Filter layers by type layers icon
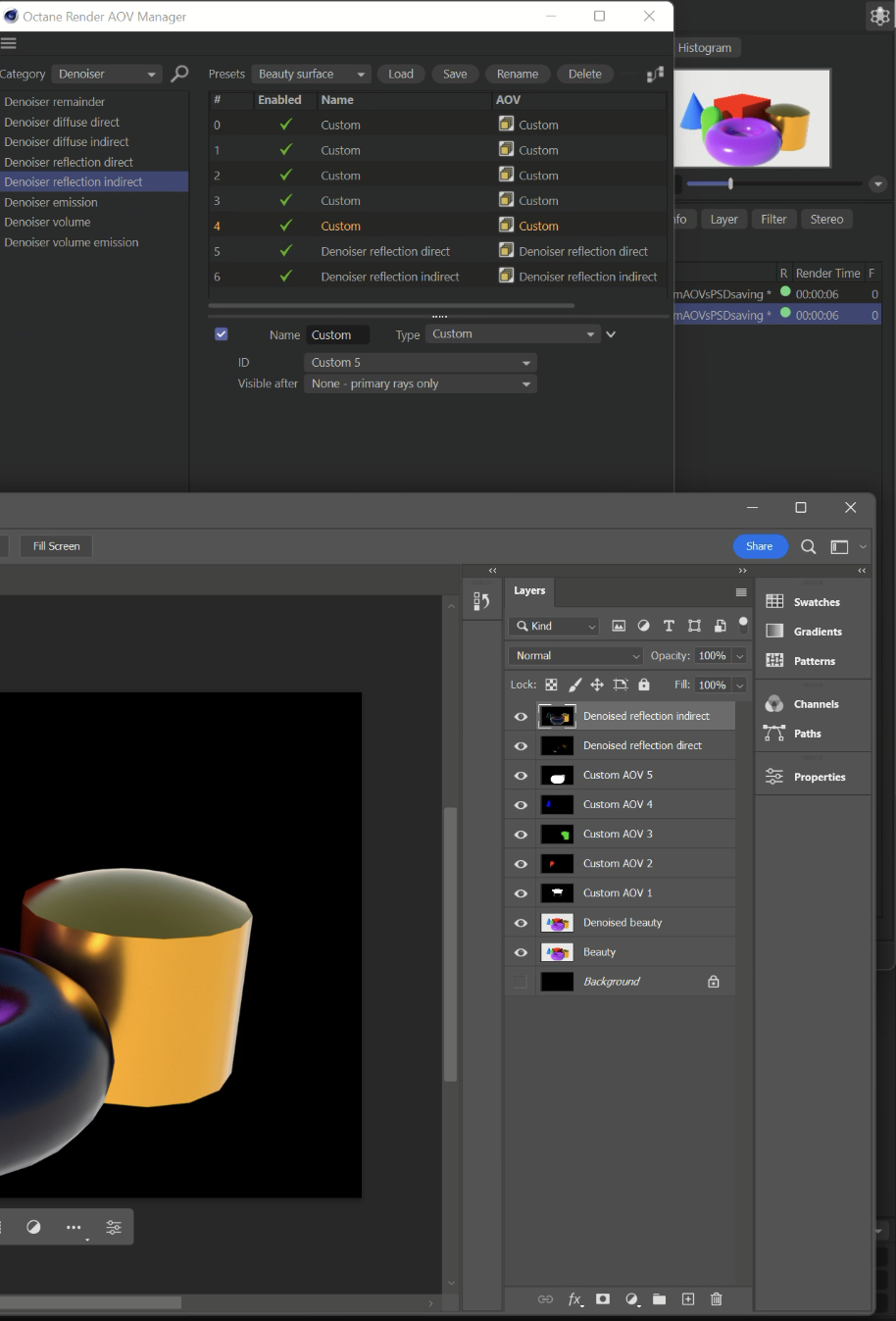Screen dimensions: 896x1321 (669, 626)
